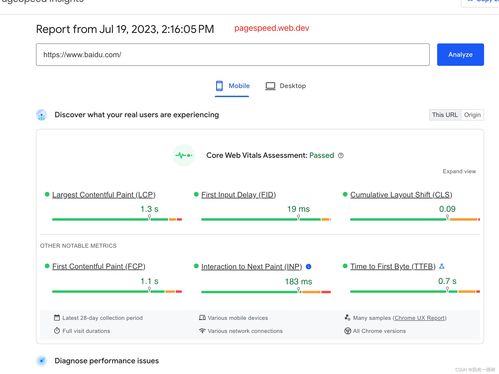The height and width of the screenshot is (374, 499).
Task: Click the Analyze button
Action: (x=460, y=55)
